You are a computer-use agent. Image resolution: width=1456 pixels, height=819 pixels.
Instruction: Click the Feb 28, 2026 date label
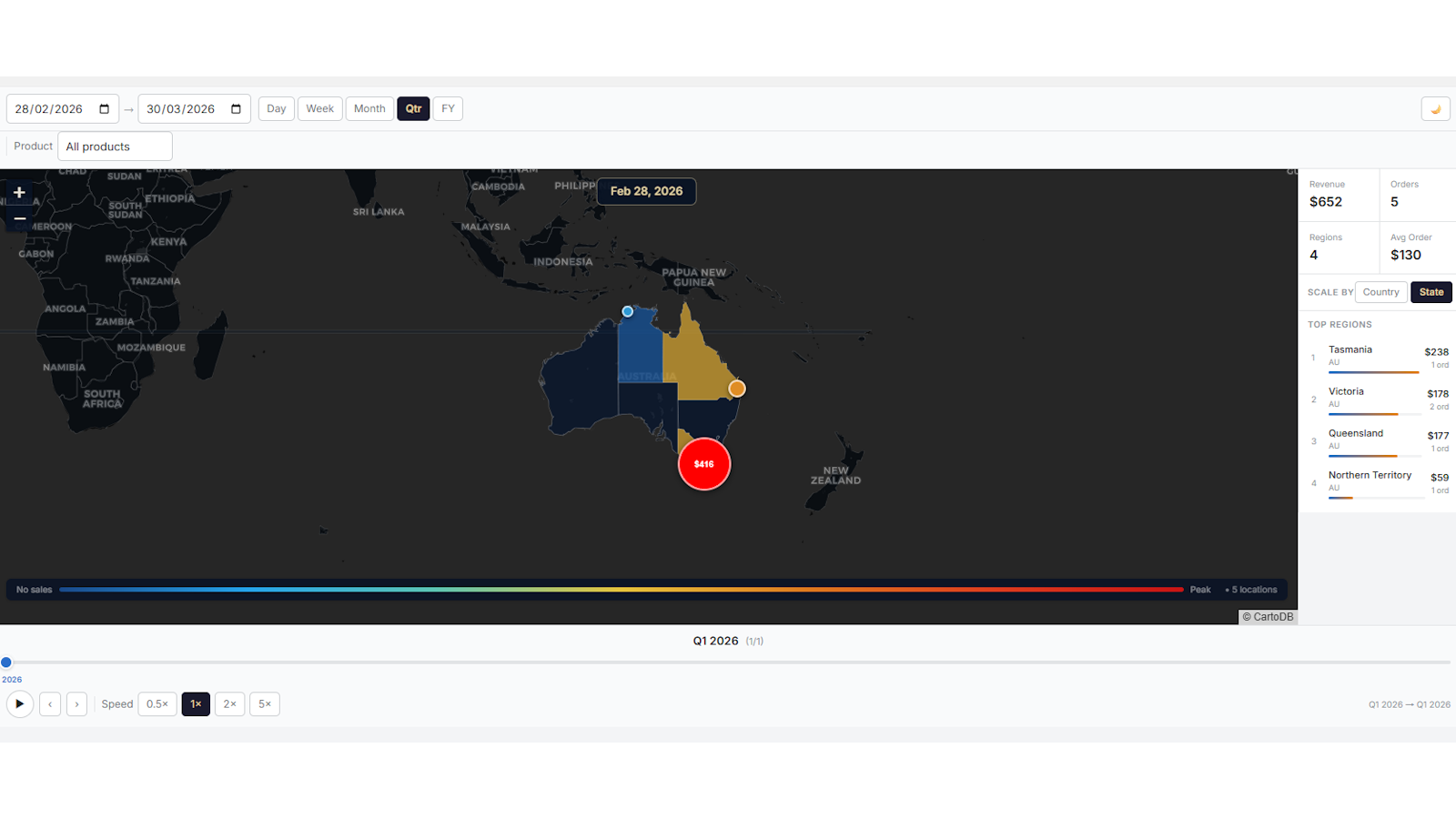point(646,191)
